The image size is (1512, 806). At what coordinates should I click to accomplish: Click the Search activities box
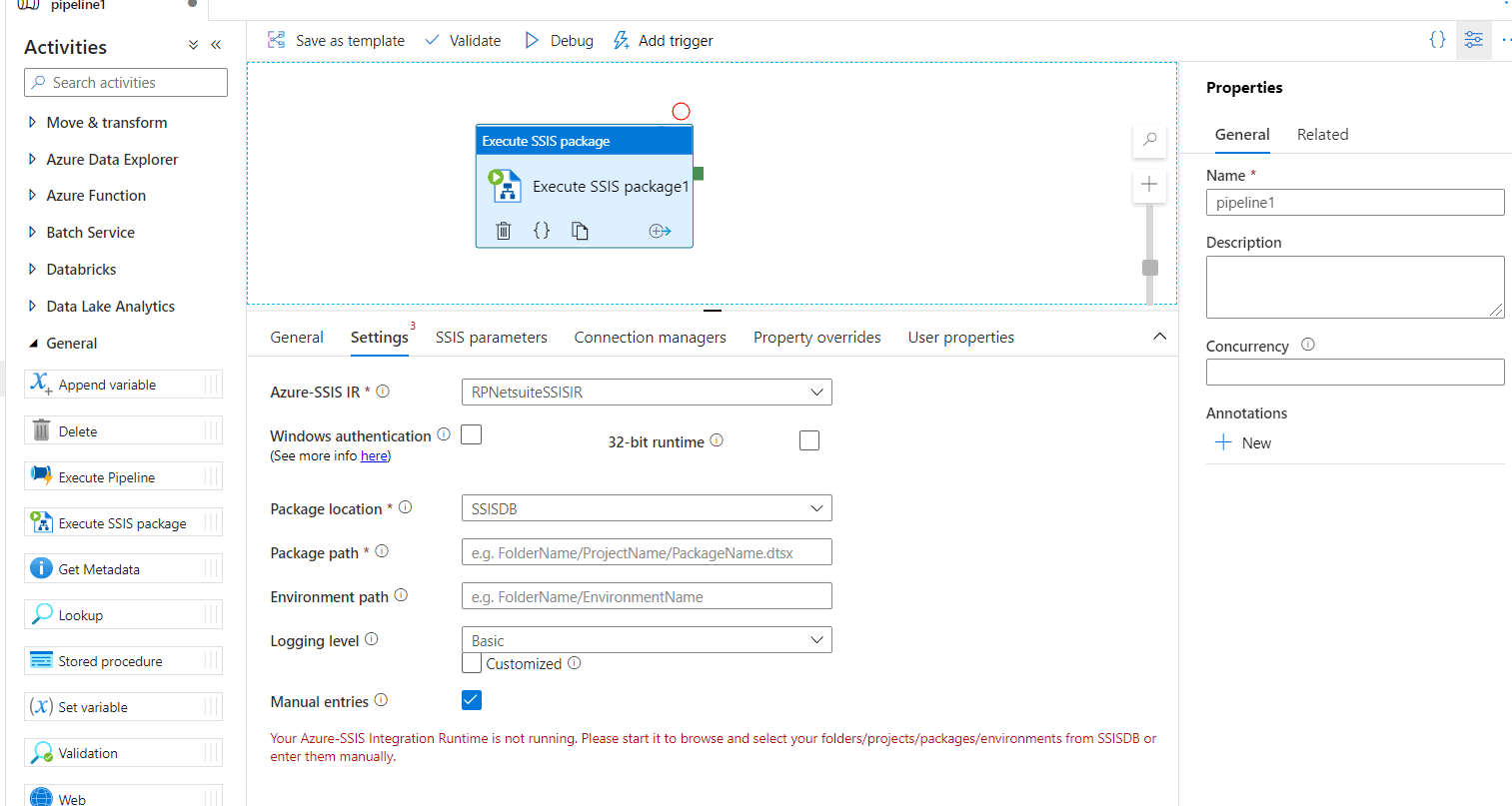[x=126, y=83]
